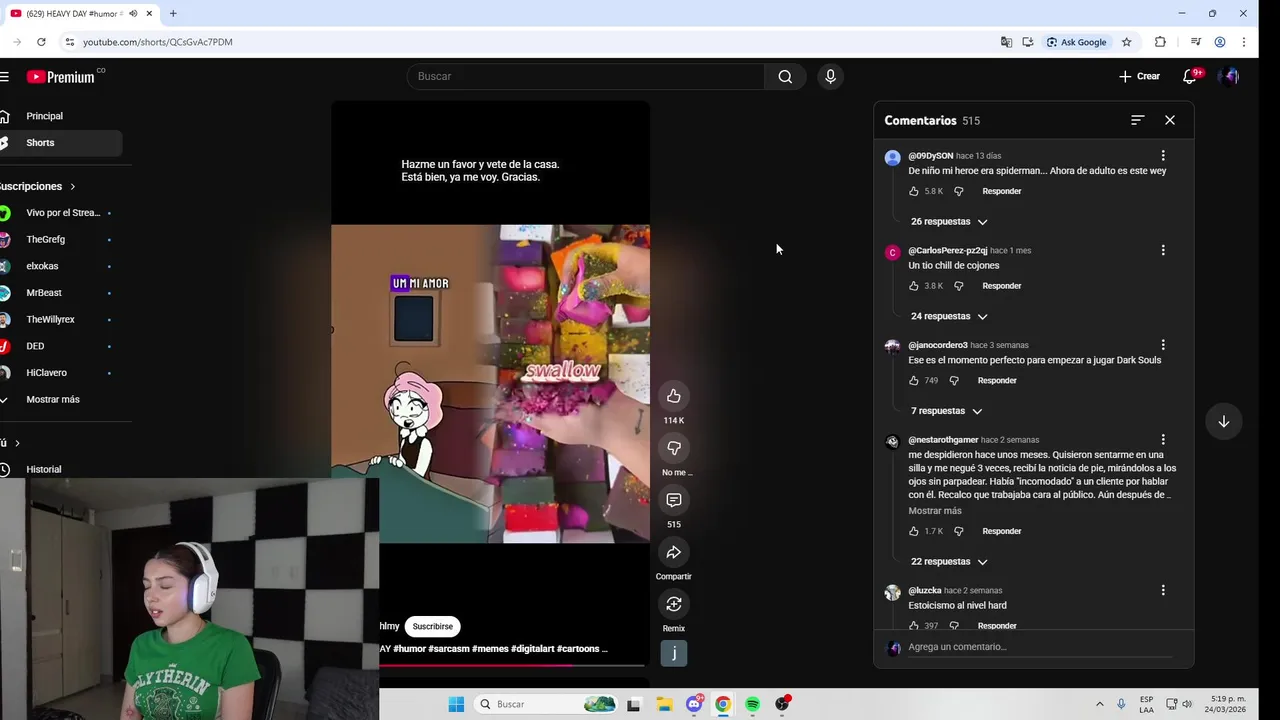The image size is (1280, 720).
Task: Expand 24 respuestas replies
Action: point(949,316)
